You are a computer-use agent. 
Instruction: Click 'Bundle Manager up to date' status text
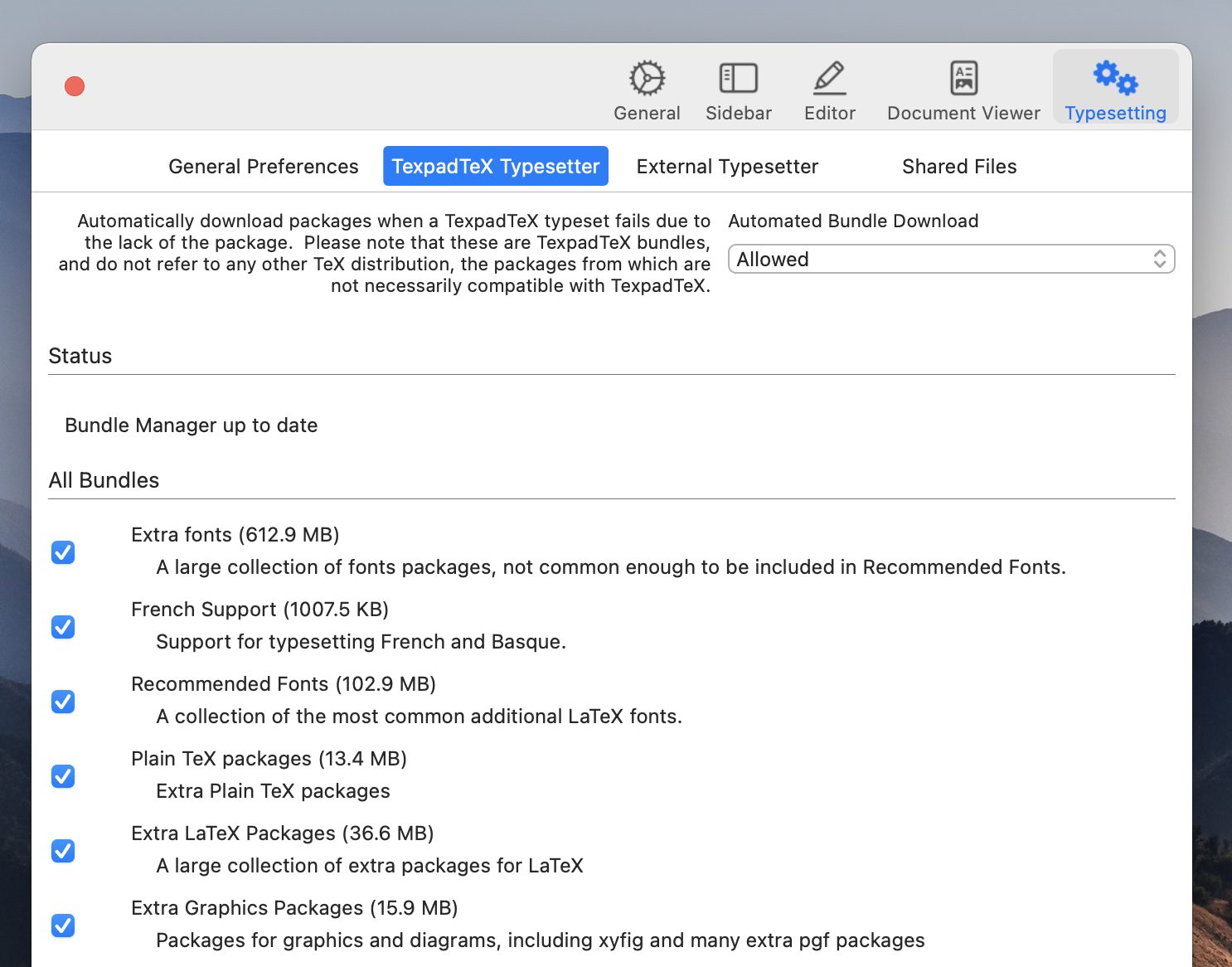[192, 425]
